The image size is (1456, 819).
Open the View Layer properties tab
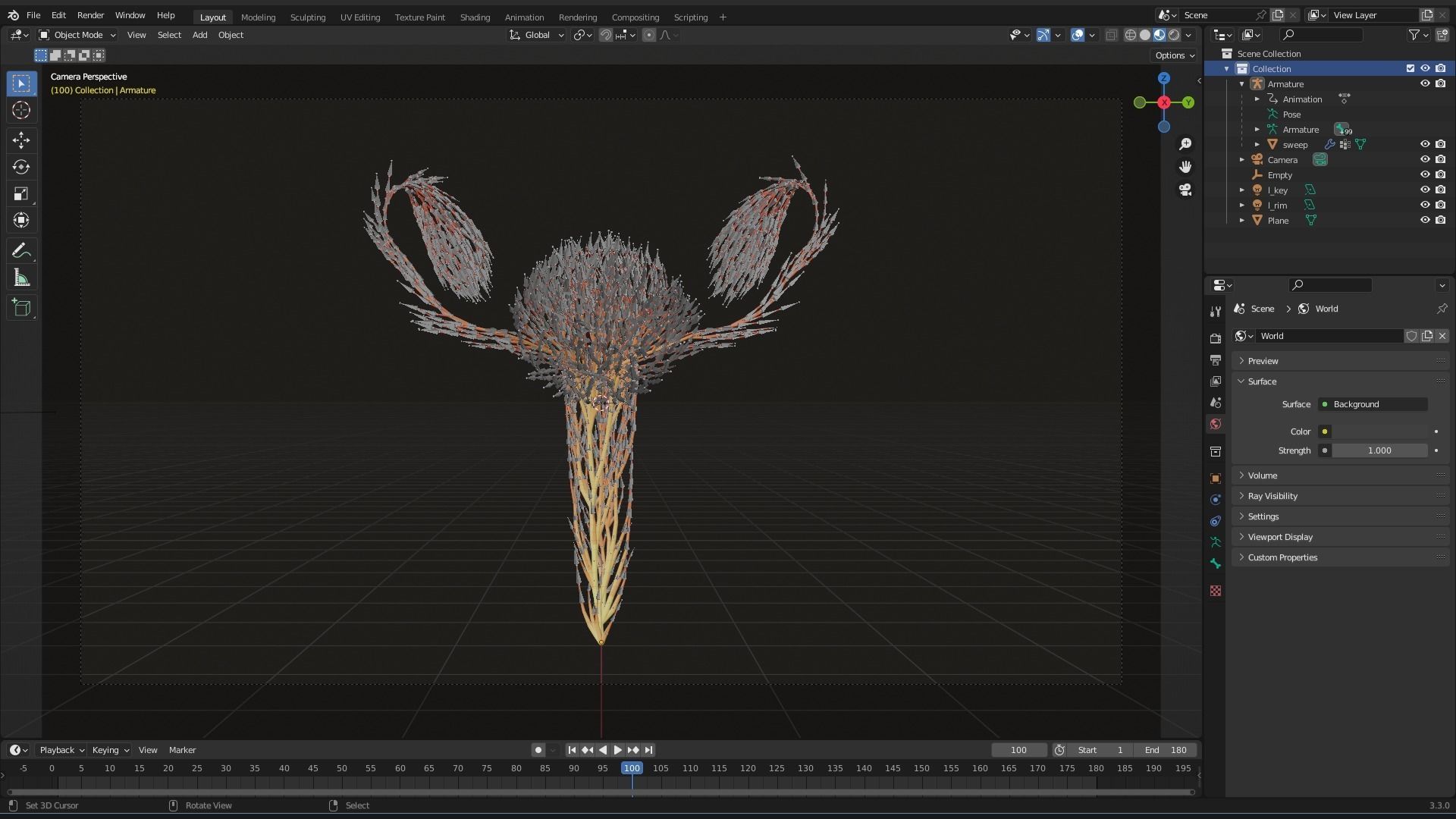1216,381
